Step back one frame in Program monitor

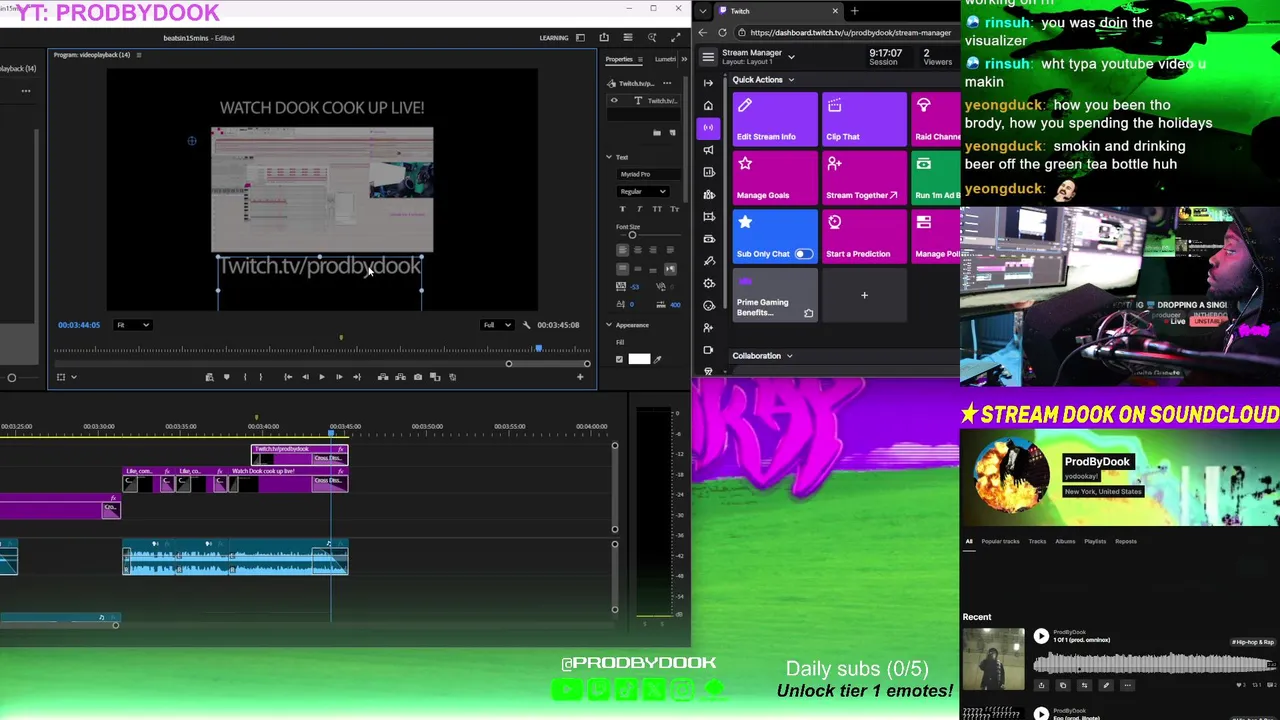click(305, 377)
